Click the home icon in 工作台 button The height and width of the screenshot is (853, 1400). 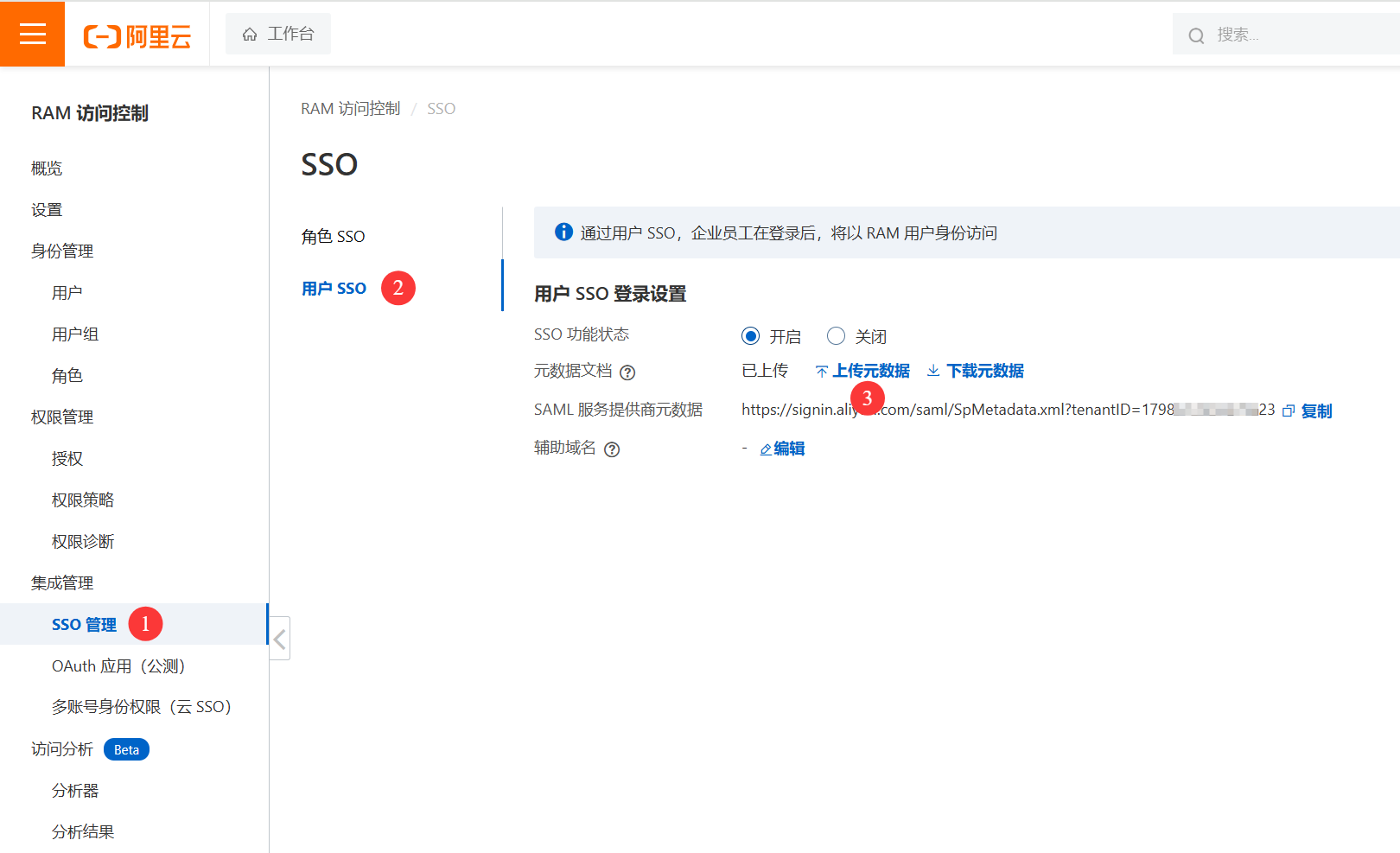[x=250, y=35]
